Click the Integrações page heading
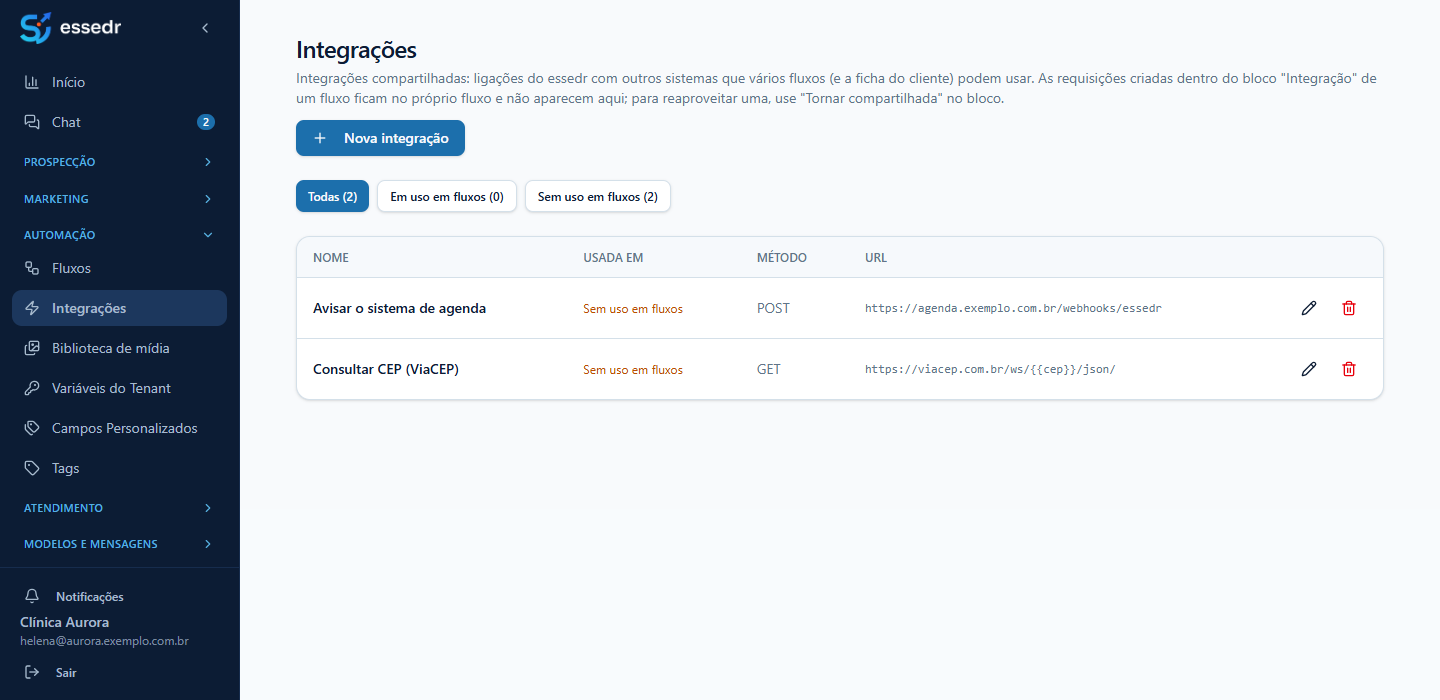 pyautogui.click(x=356, y=50)
